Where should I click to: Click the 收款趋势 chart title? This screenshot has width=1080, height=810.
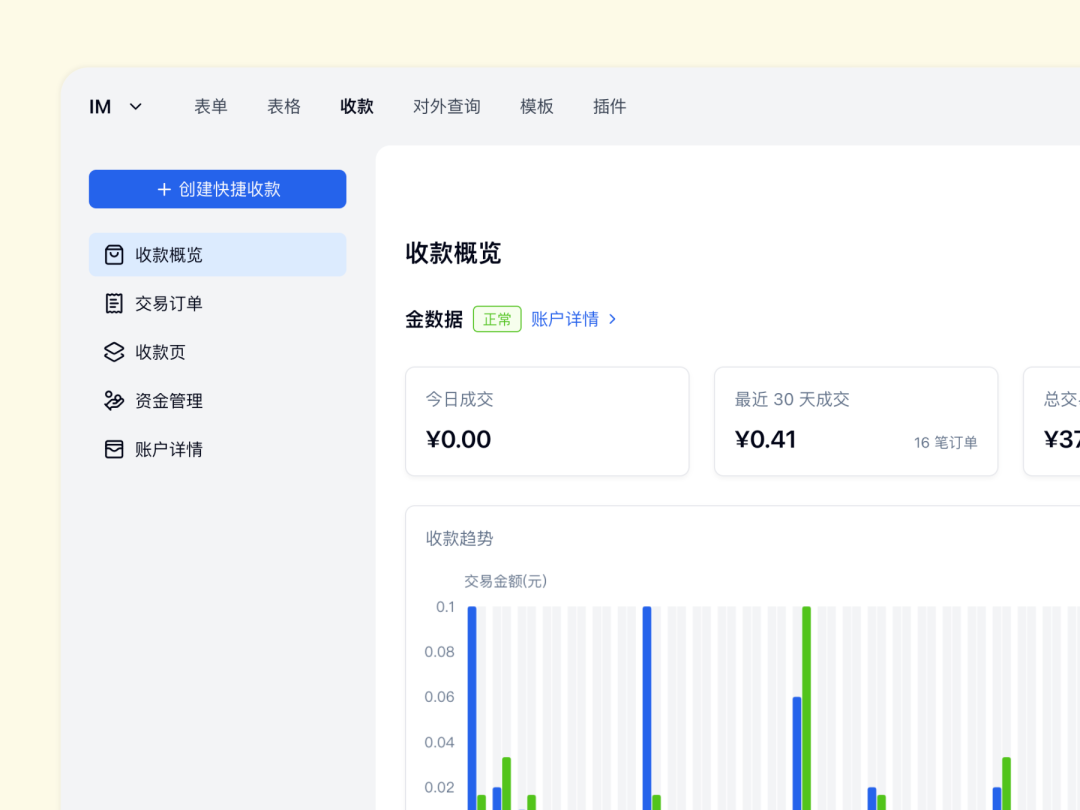[x=459, y=539]
